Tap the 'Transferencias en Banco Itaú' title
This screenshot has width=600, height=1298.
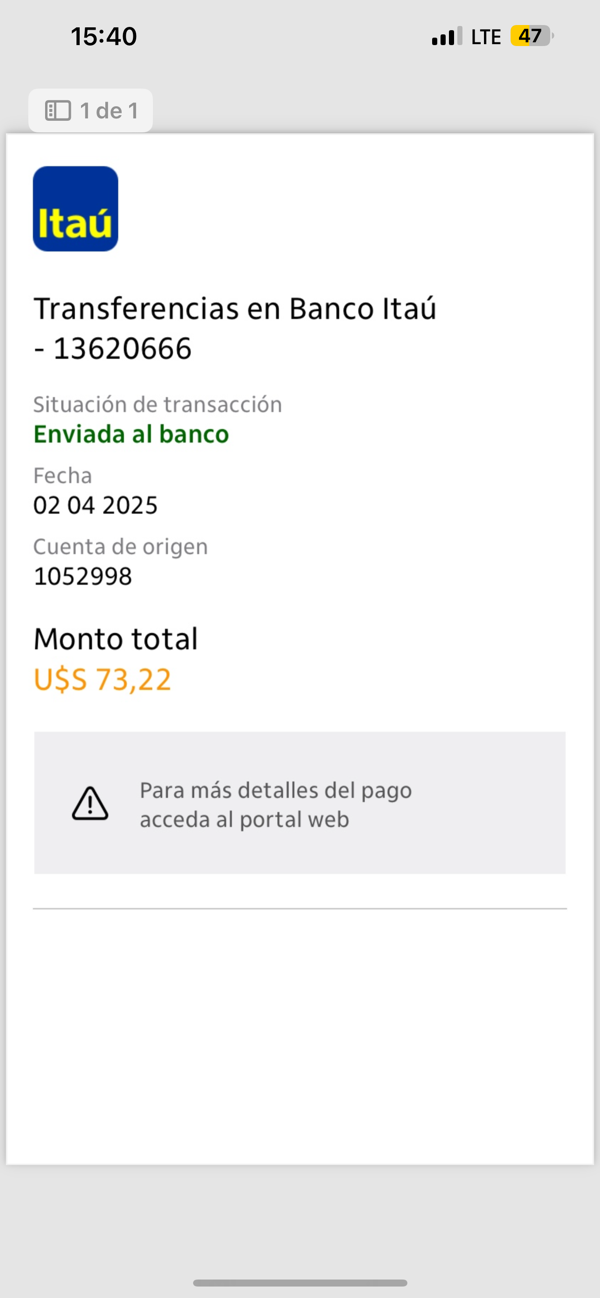pos(235,309)
